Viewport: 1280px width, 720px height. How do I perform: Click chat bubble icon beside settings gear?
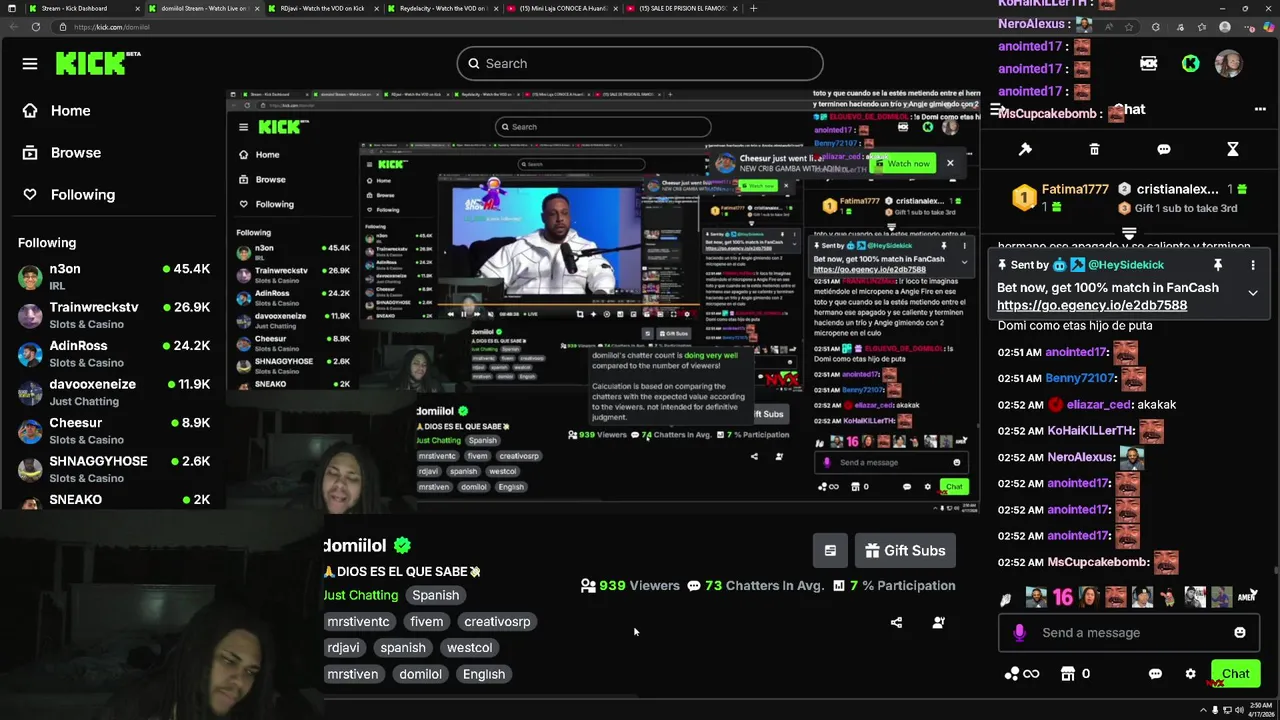click(x=1155, y=674)
